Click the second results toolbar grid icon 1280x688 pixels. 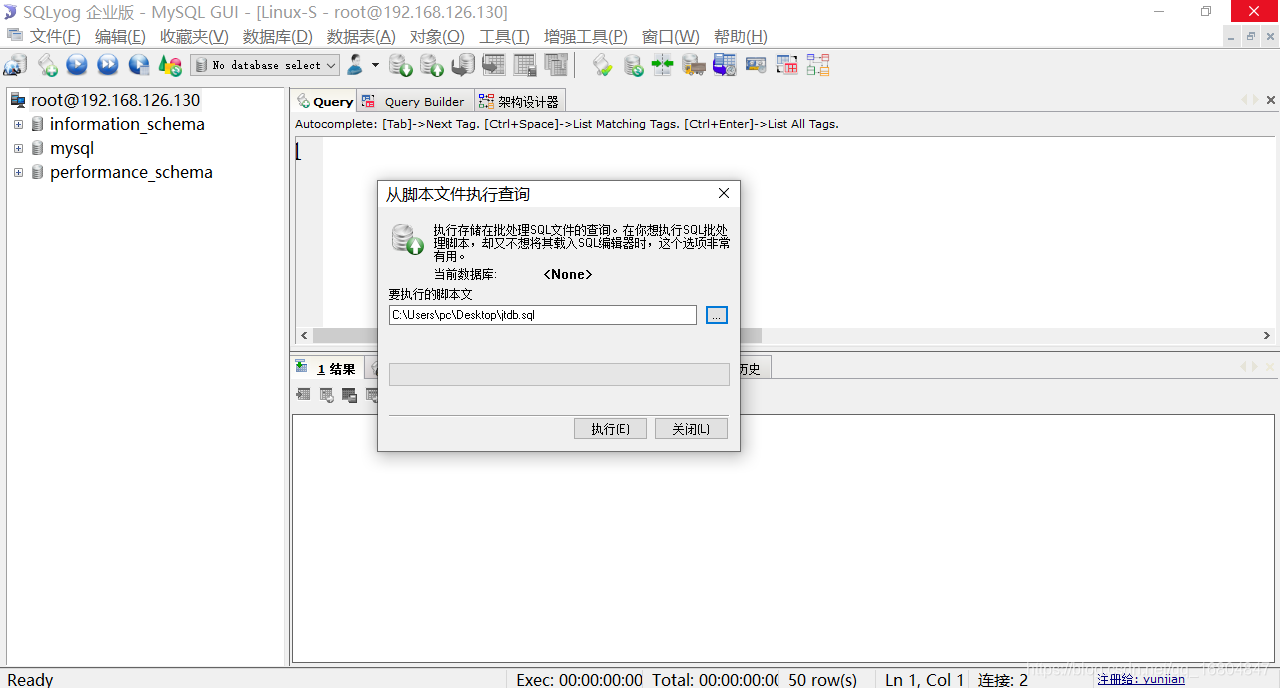(x=326, y=395)
